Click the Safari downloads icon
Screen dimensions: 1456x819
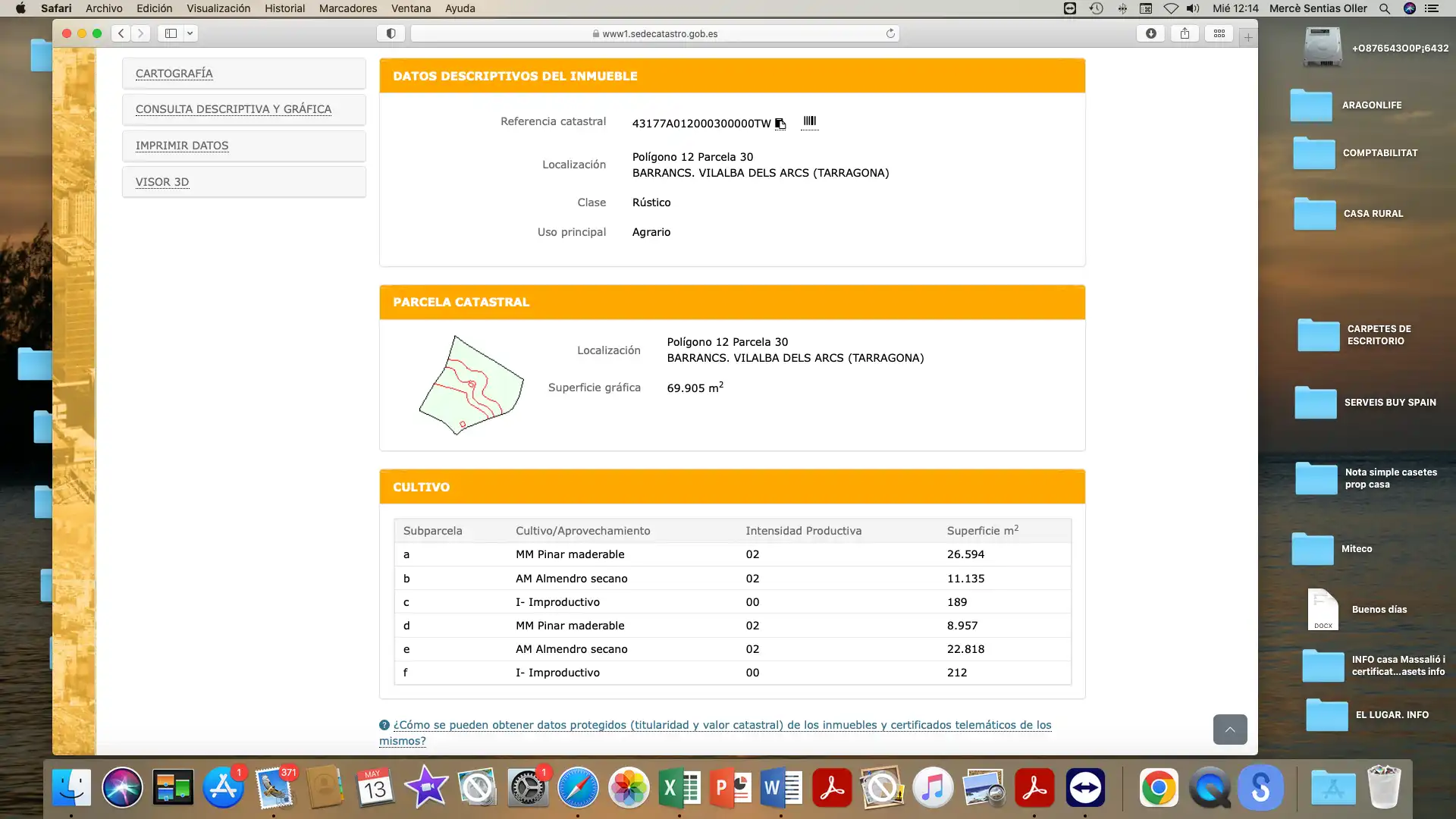(1150, 33)
